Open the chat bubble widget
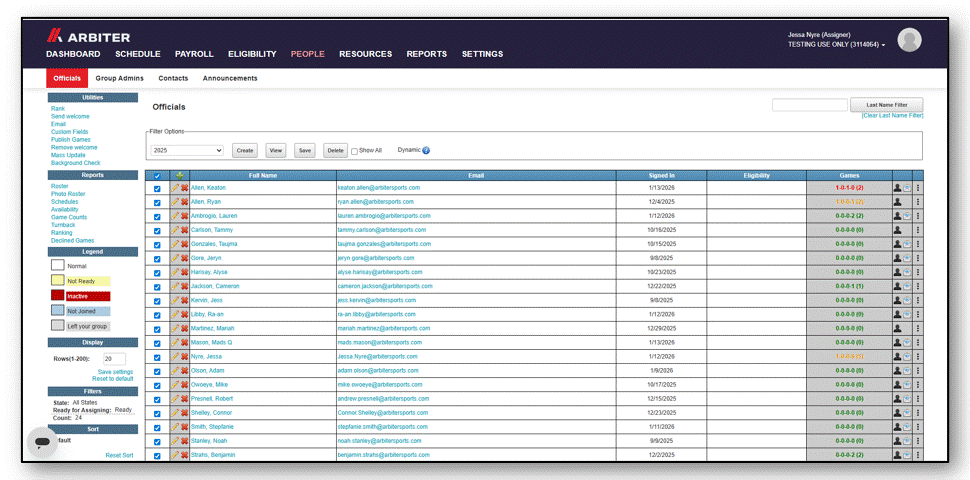This screenshot has width=970, height=480. coord(42,443)
